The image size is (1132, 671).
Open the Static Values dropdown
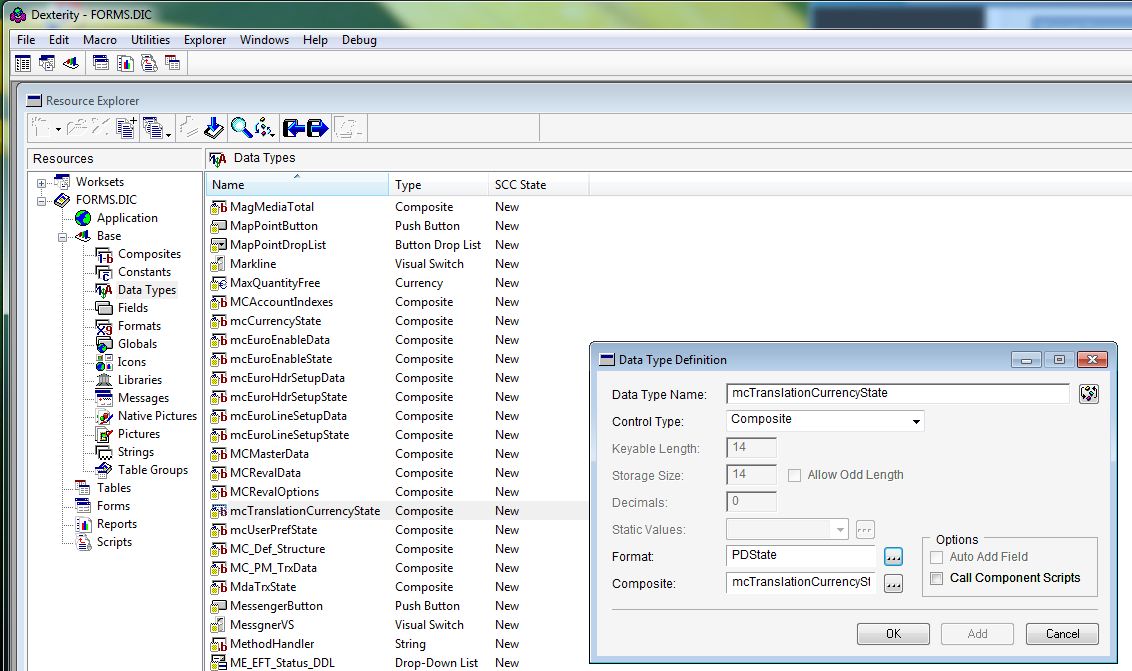[838, 530]
